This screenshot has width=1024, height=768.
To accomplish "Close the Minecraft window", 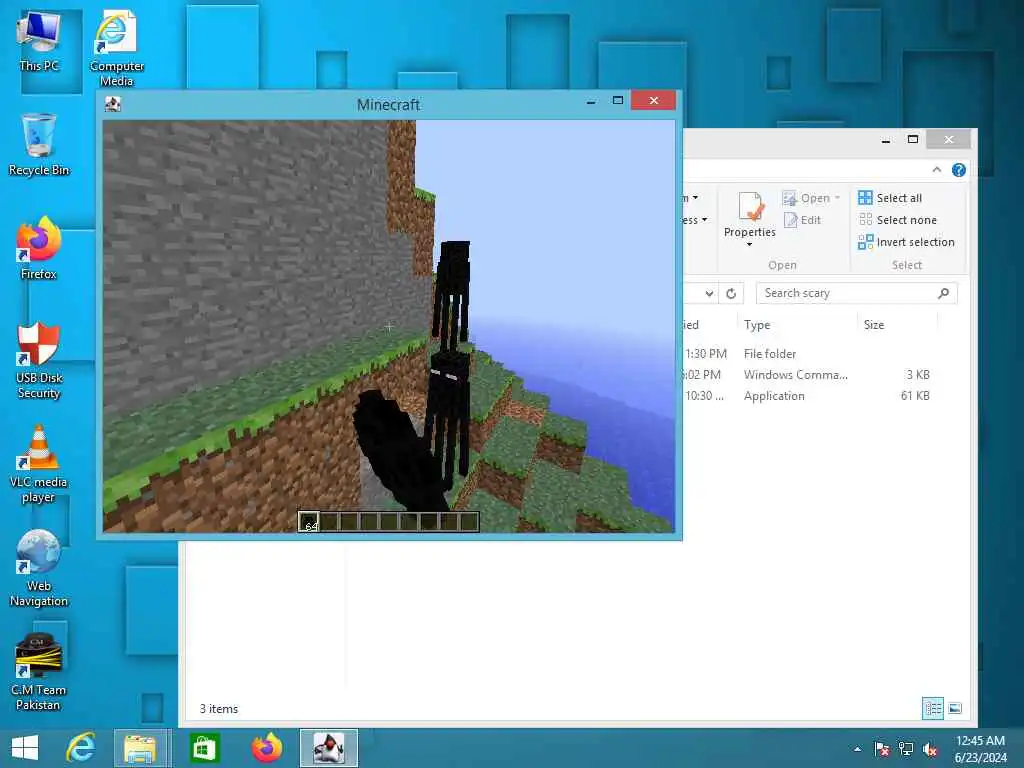I will click(x=654, y=101).
